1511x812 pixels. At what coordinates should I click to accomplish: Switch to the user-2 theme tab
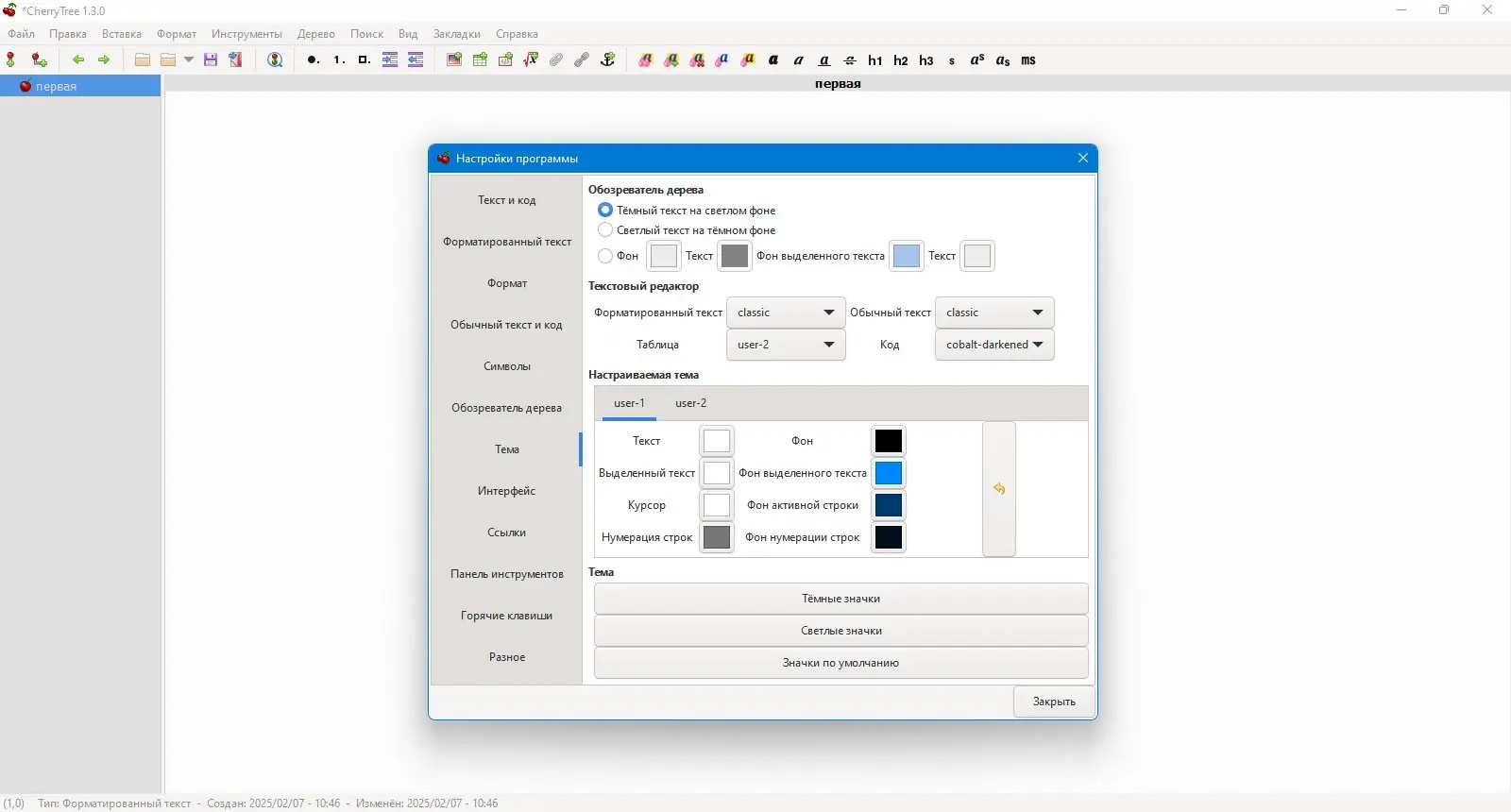pyautogui.click(x=690, y=403)
